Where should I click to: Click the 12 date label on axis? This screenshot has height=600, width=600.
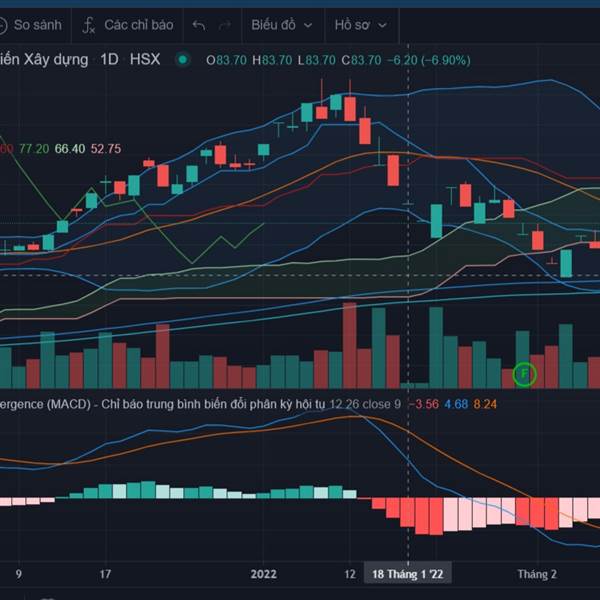click(x=350, y=574)
